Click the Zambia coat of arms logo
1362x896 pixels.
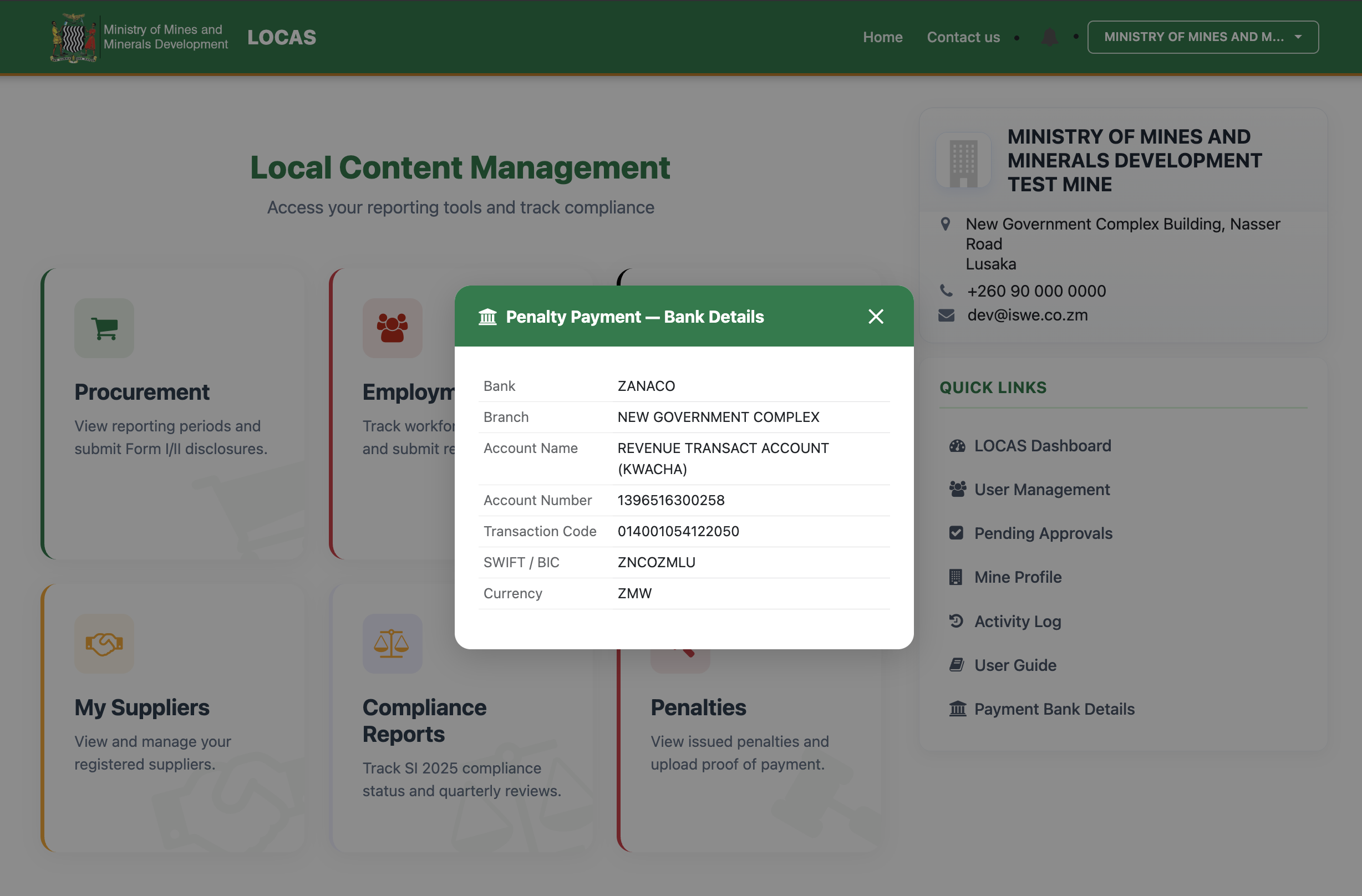click(73, 38)
